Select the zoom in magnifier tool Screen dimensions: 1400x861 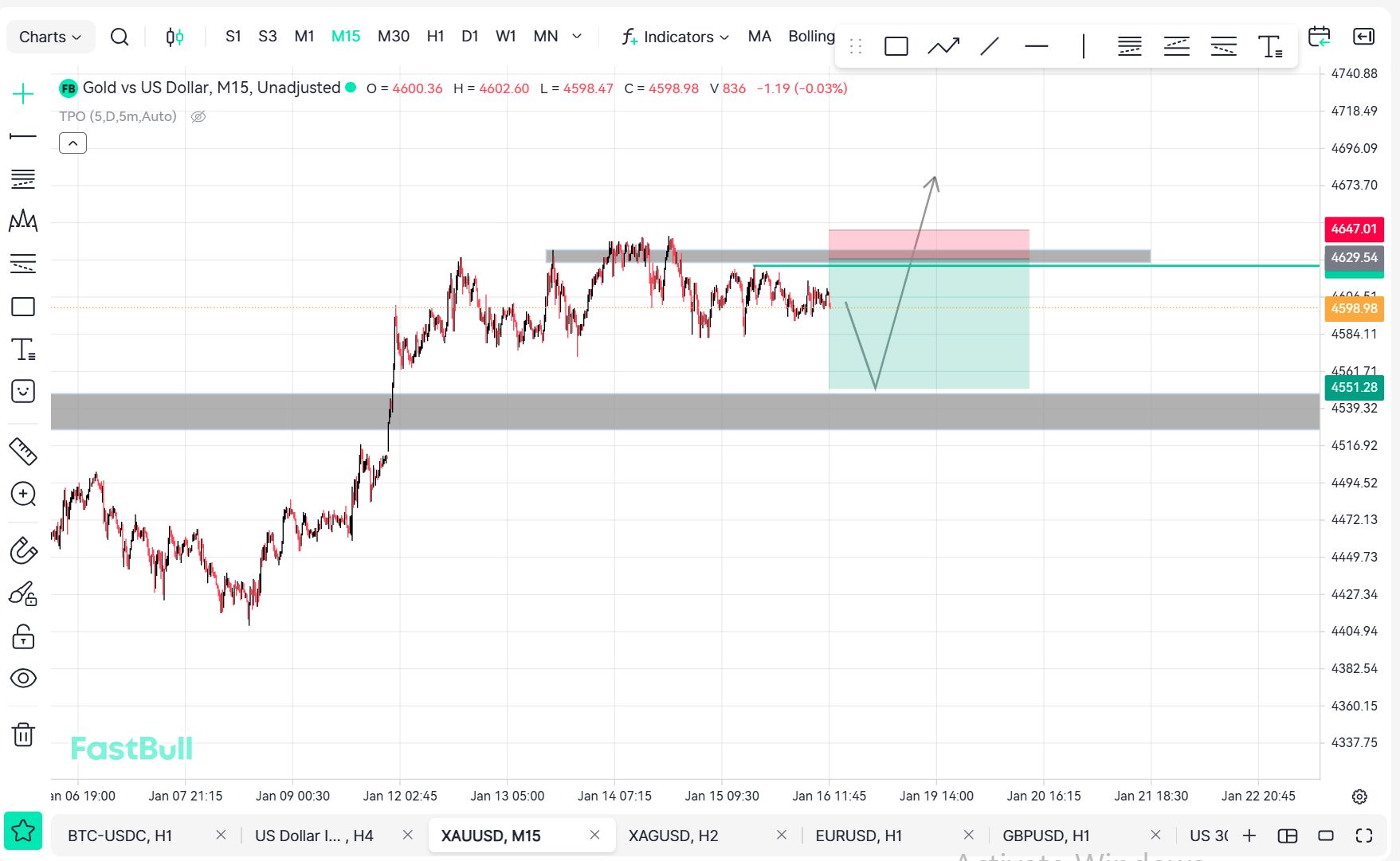[x=23, y=495]
